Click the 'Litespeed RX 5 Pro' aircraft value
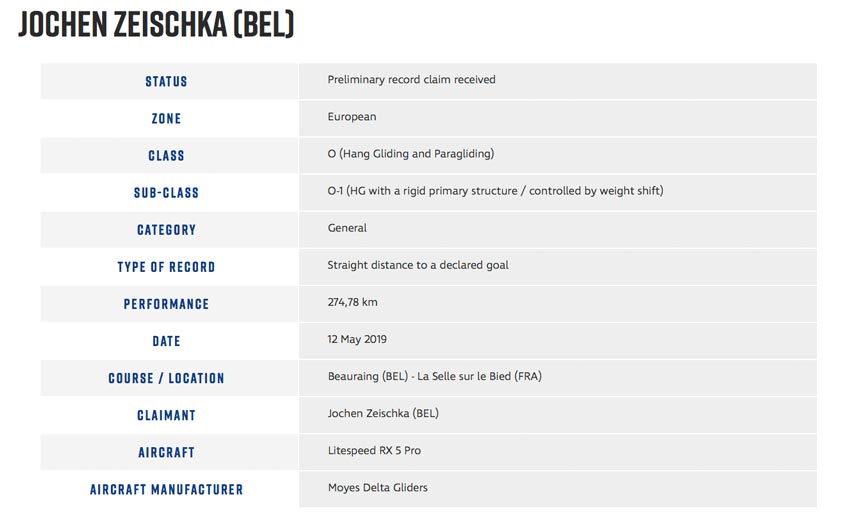Viewport: 850px width, 525px height. [x=374, y=451]
